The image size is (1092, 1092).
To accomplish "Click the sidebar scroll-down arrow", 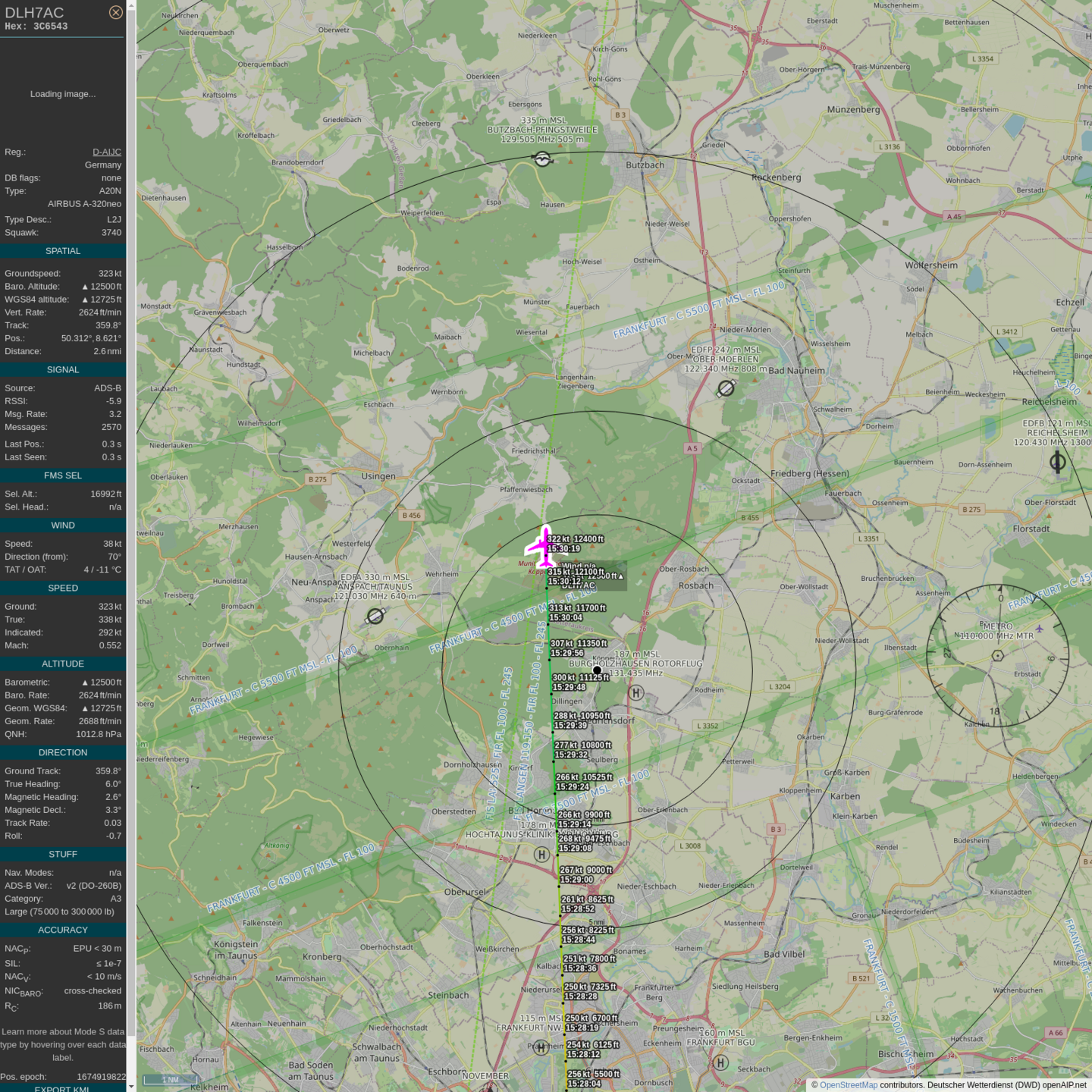I will tap(131, 1086).
